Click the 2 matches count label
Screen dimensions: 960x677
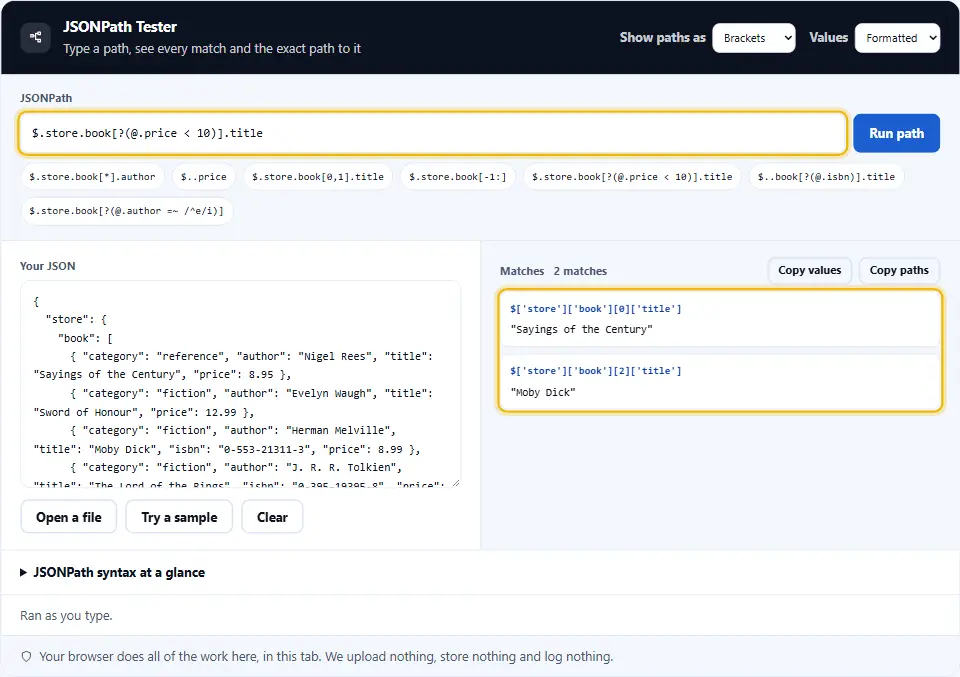(x=580, y=271)
